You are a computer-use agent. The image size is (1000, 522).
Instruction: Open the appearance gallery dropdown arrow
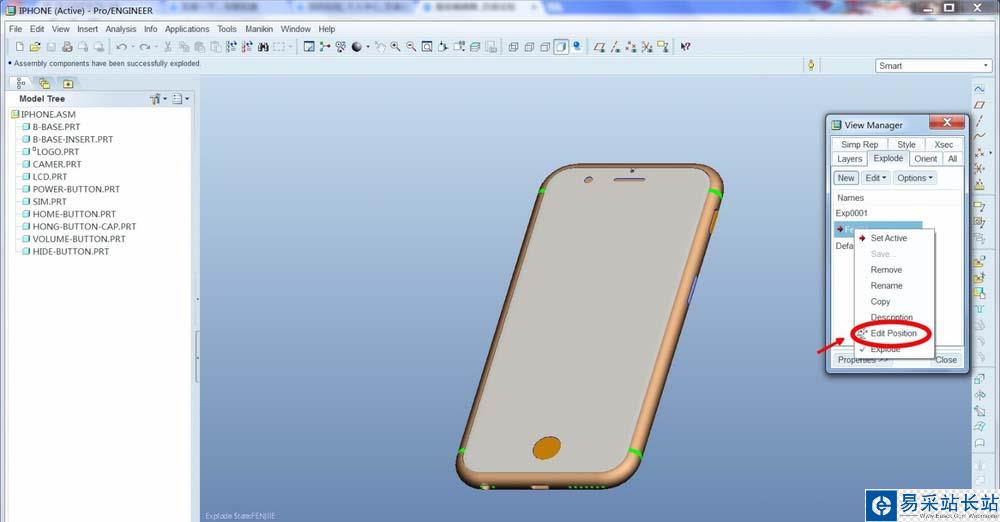[x=368, y=47]
